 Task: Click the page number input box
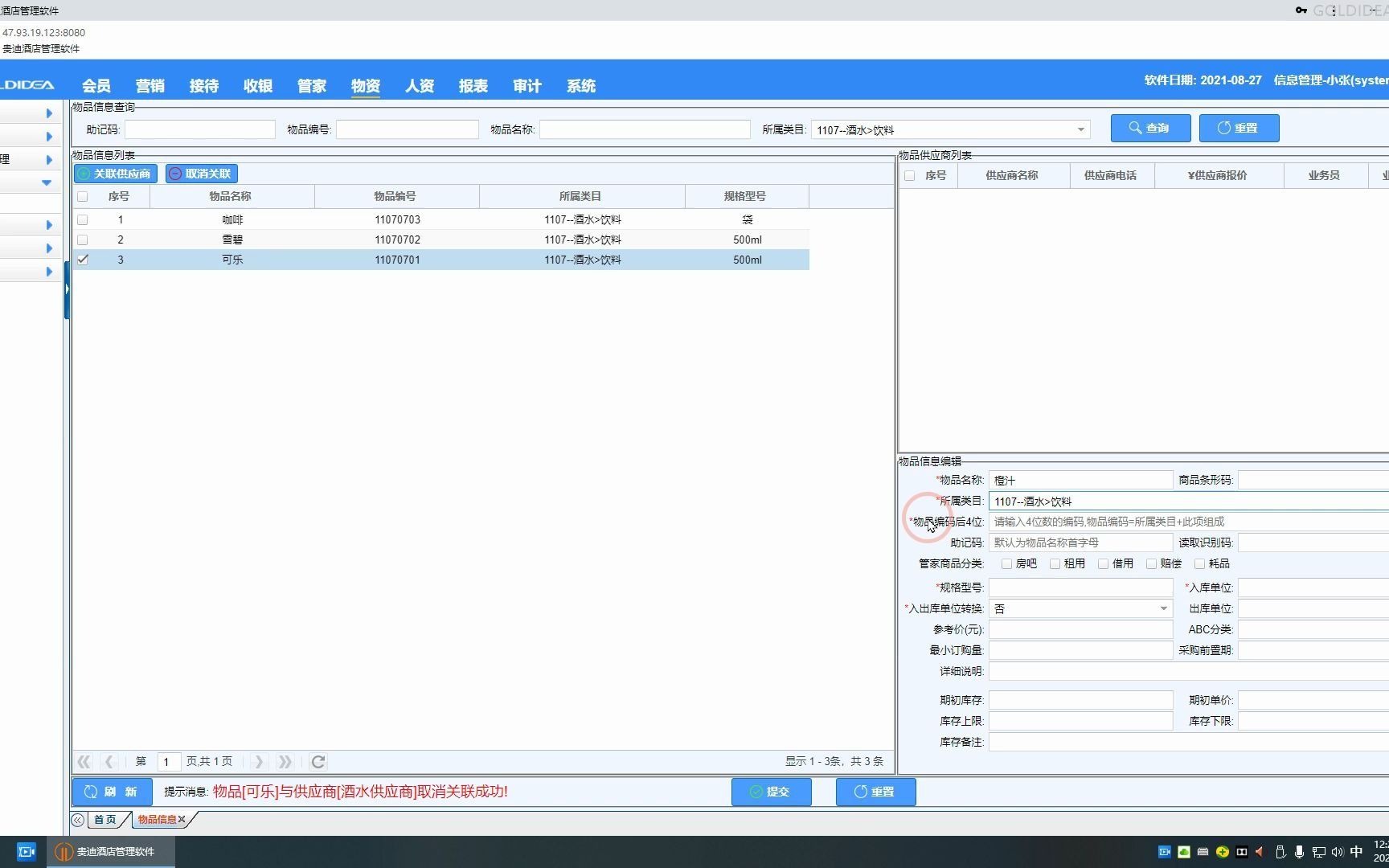coord(167,761)
